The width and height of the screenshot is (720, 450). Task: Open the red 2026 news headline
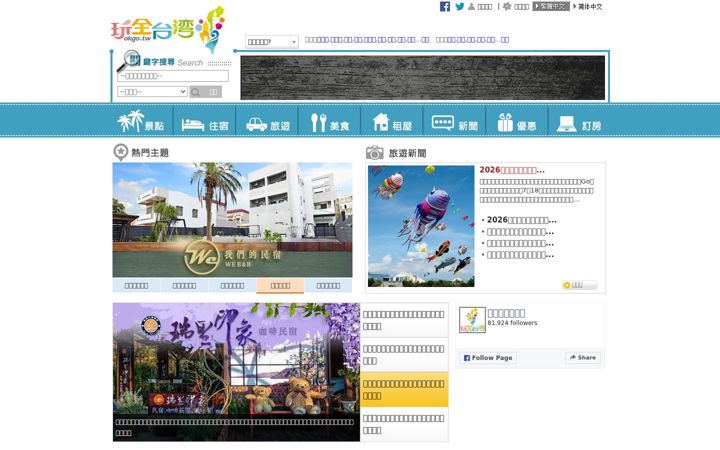512,170
